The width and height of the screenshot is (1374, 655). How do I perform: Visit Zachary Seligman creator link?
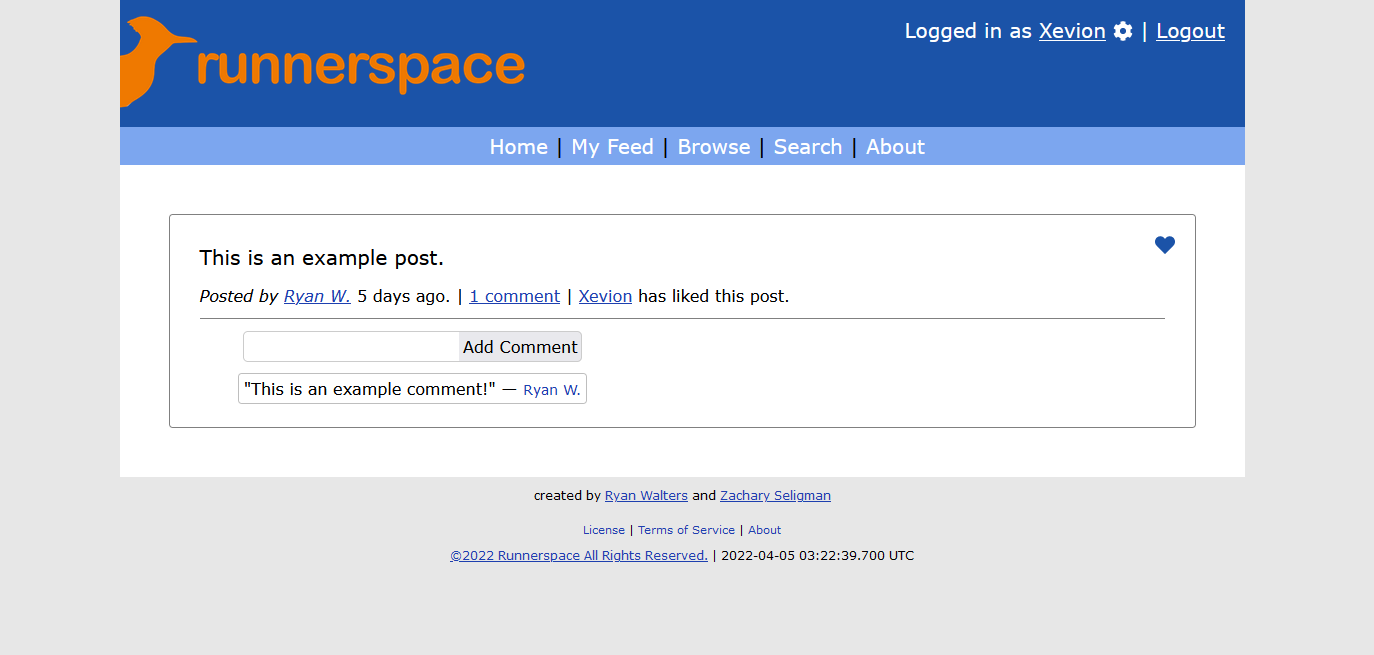pos(775,496)
